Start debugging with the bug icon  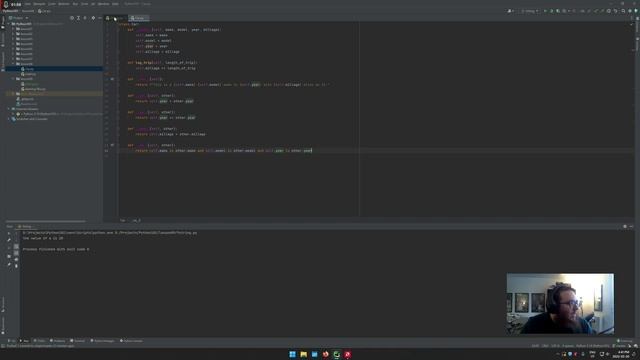tap(551, 11)
